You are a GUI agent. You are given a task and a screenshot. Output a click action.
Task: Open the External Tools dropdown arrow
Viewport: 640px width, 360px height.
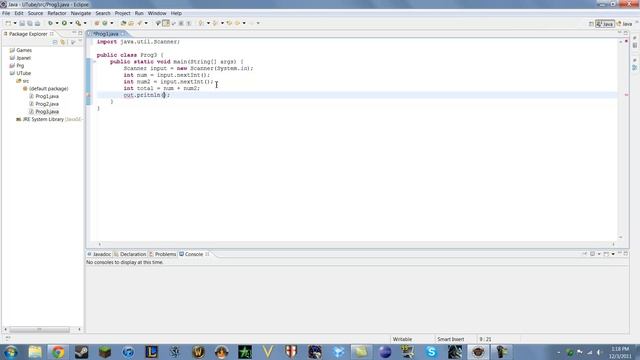coord(85,23)
